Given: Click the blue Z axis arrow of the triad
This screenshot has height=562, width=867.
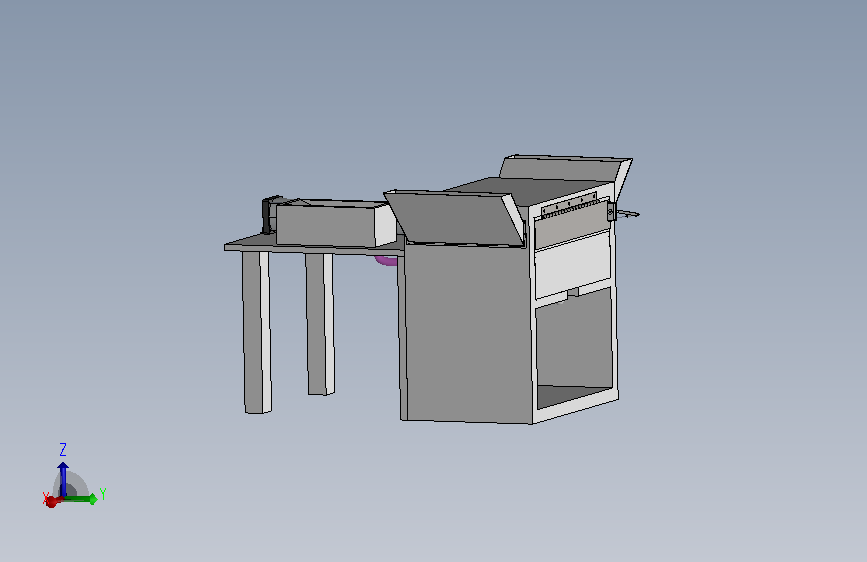Looking at the screenshot, I should click(63, 478).
